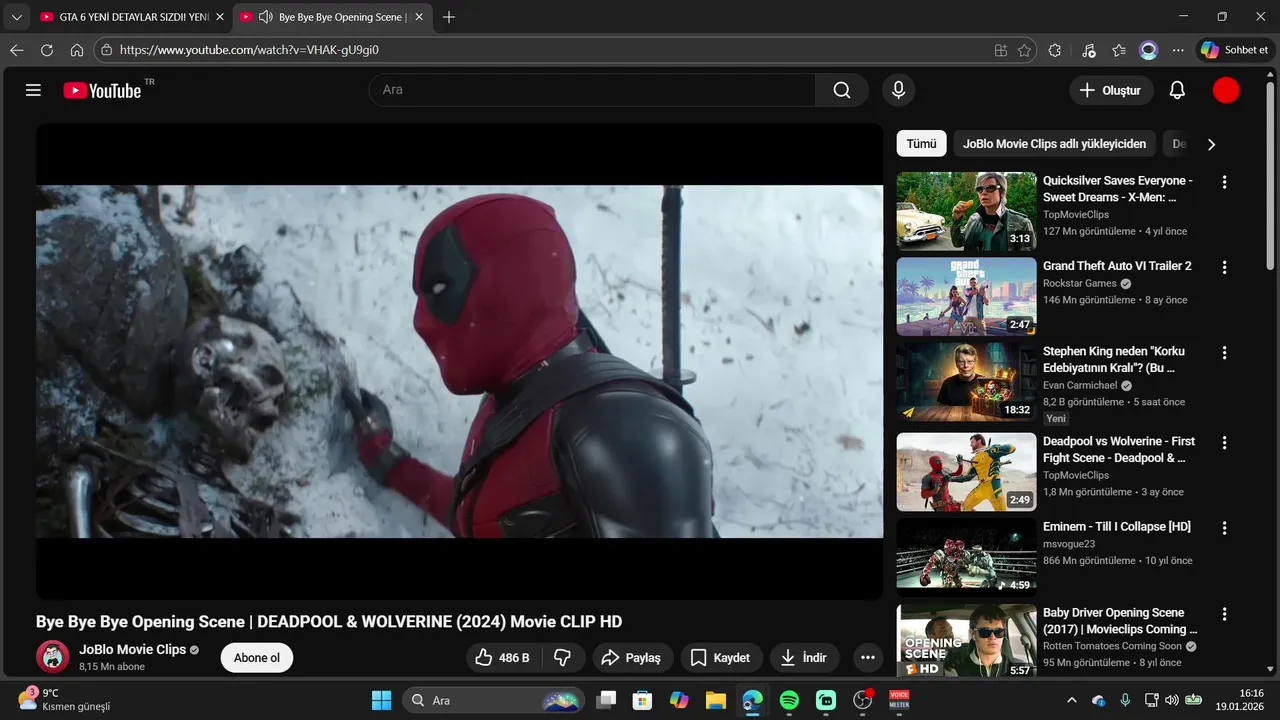Viewport: 1280px width, 720px height.
Task: Click the video player frame
Action: 459,361
